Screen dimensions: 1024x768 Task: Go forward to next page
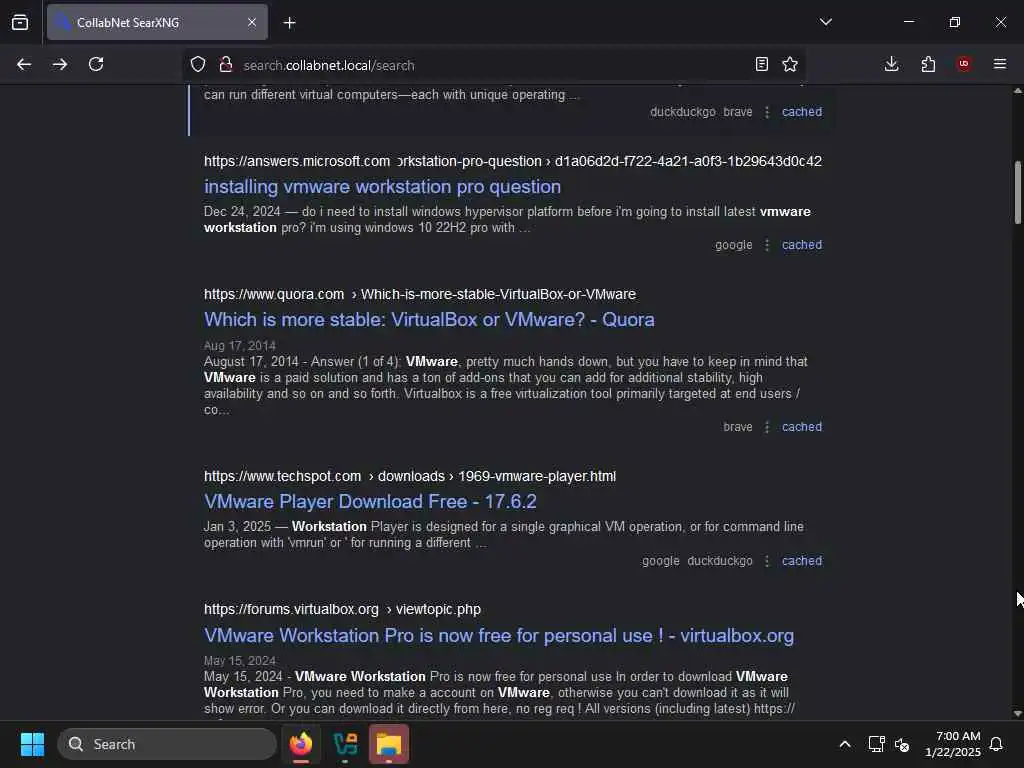[60, 64]
